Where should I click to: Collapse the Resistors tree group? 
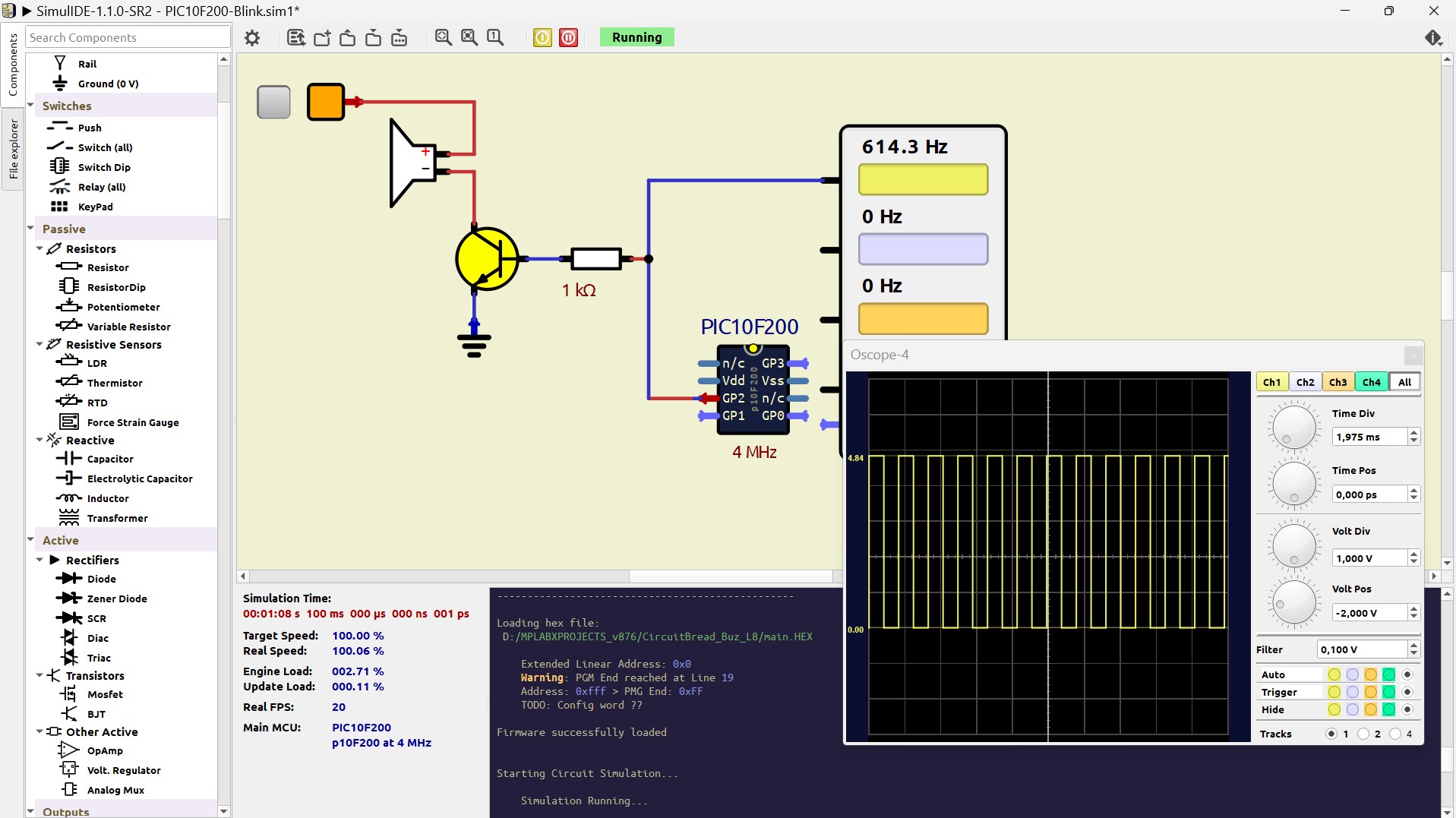click(x=39, y=249)
